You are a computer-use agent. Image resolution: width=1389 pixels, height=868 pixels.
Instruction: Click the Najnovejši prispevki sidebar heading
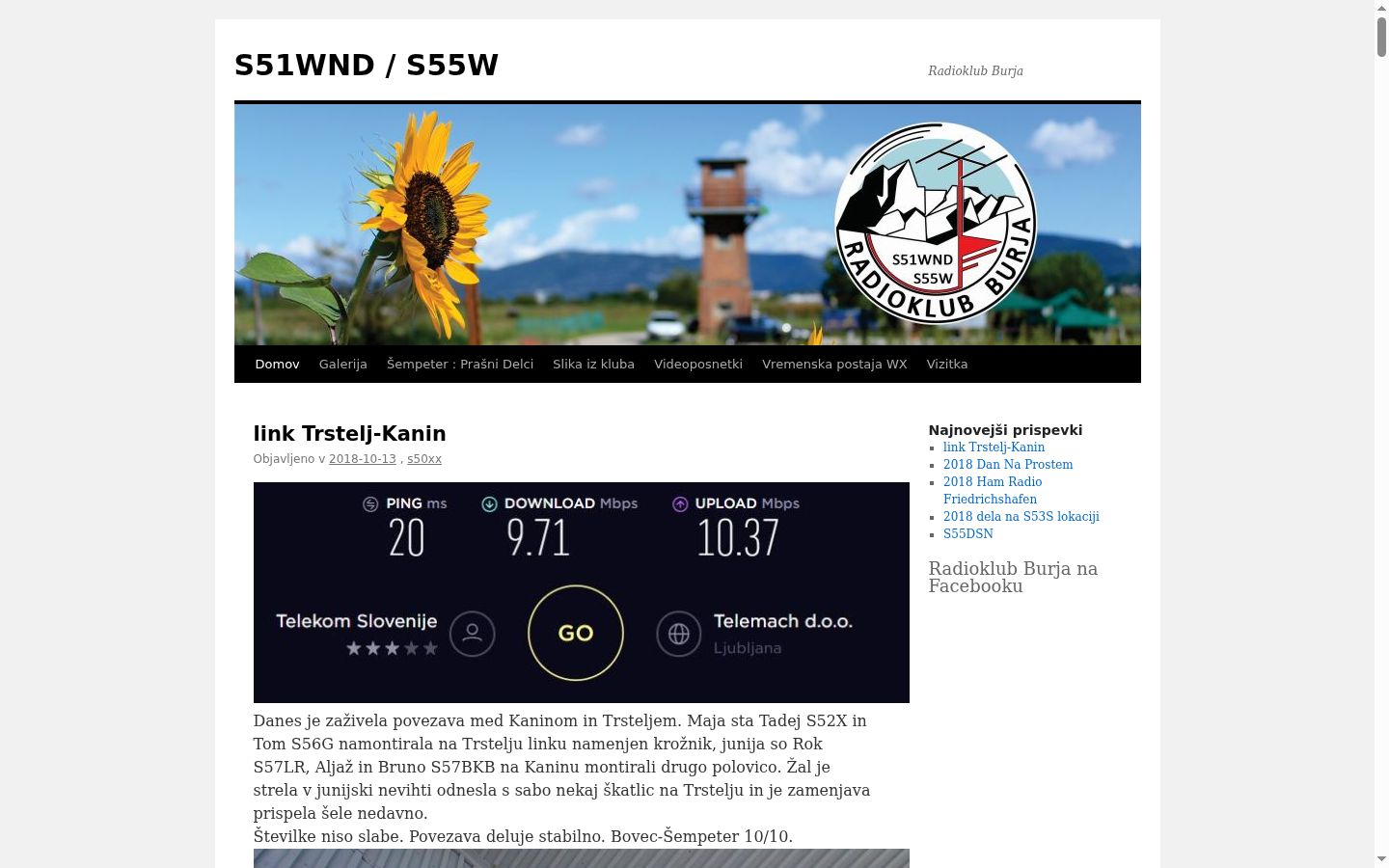1005,430
